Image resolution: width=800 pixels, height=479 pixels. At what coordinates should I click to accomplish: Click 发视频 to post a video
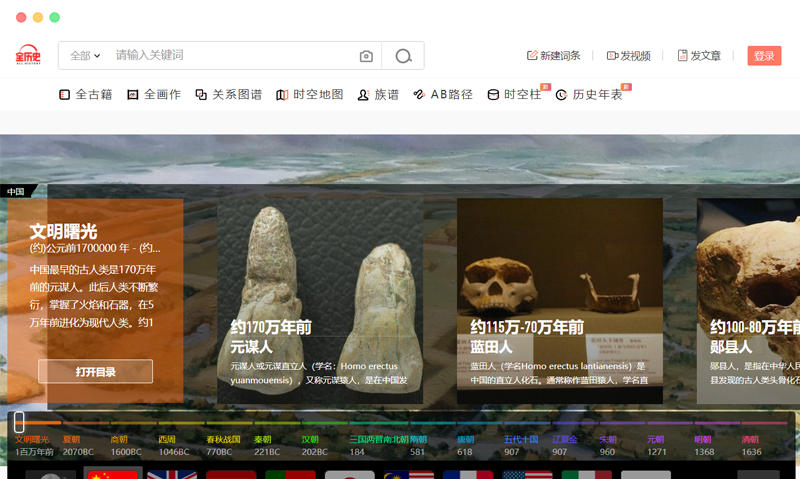(629, 56)
